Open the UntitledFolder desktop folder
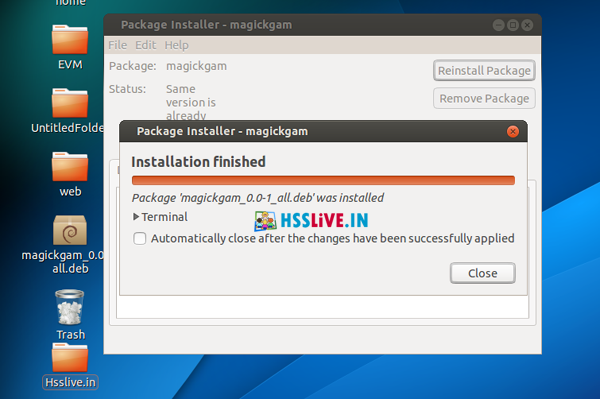The image size is (600, 399). 70,104
